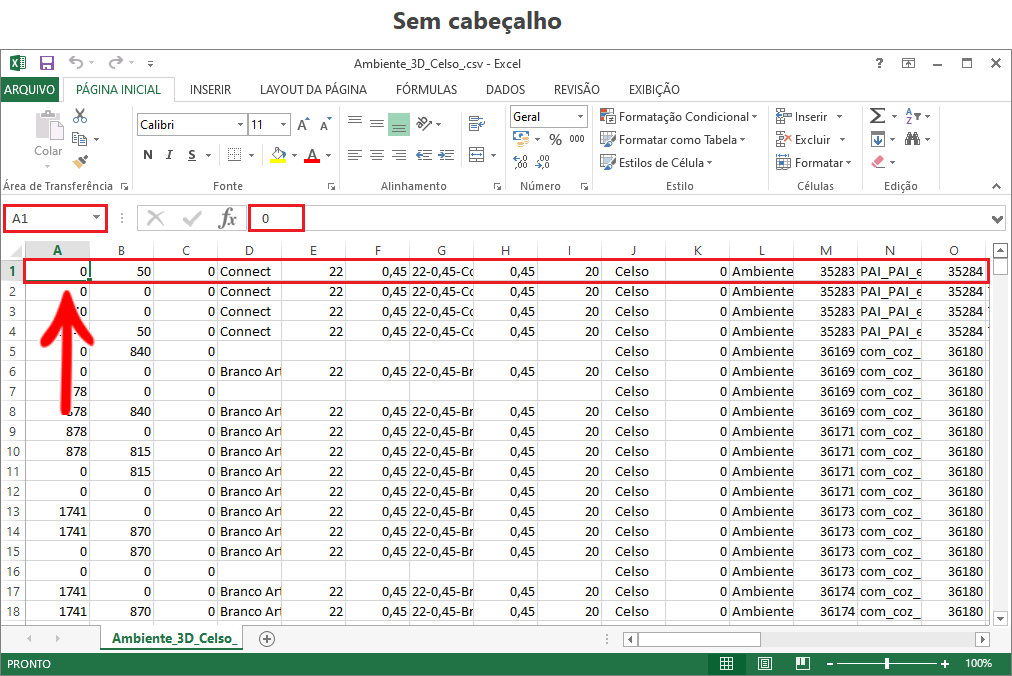
Task: Apply cell borders
Action: 235,155
